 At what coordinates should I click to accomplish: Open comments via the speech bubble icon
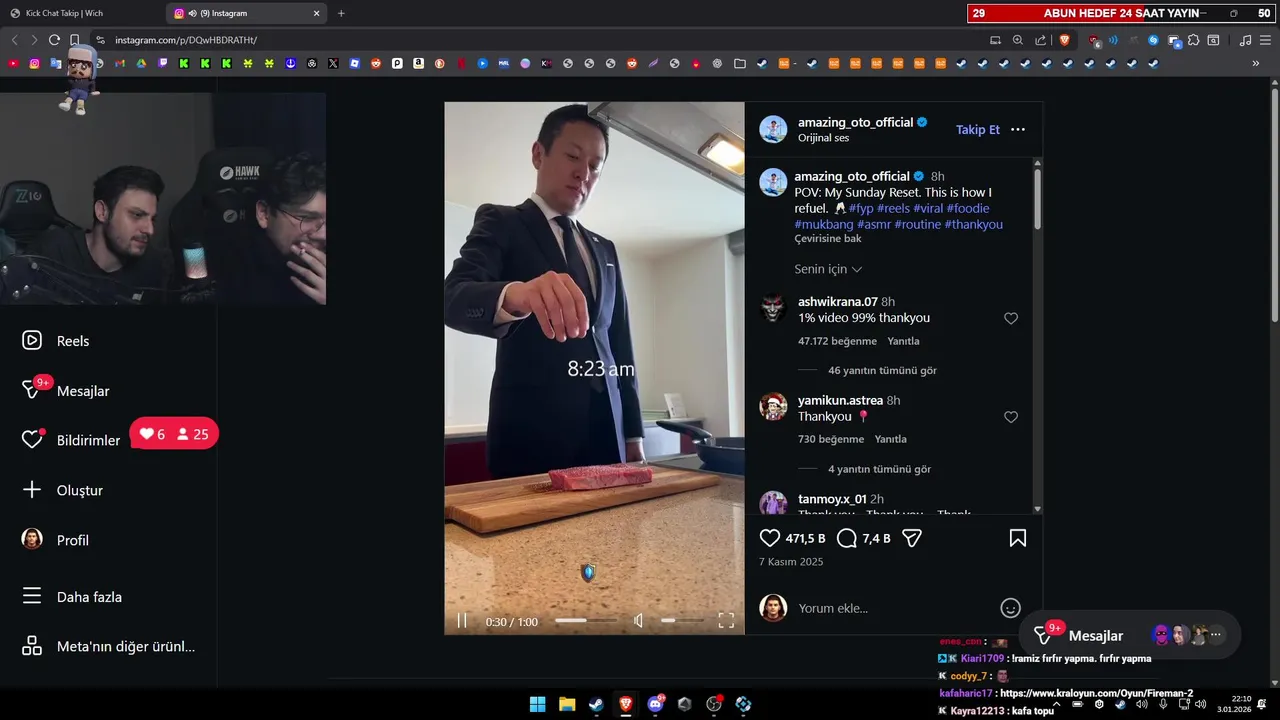847,538
